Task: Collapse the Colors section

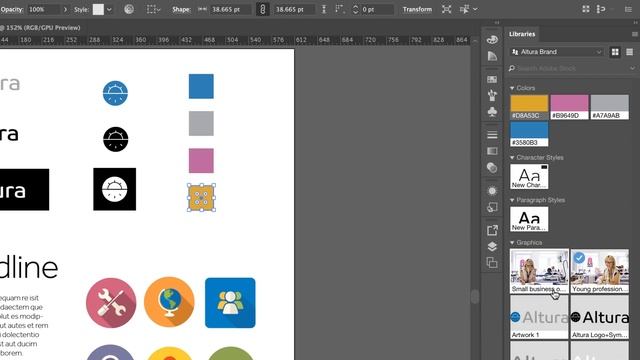Action: 512,88
